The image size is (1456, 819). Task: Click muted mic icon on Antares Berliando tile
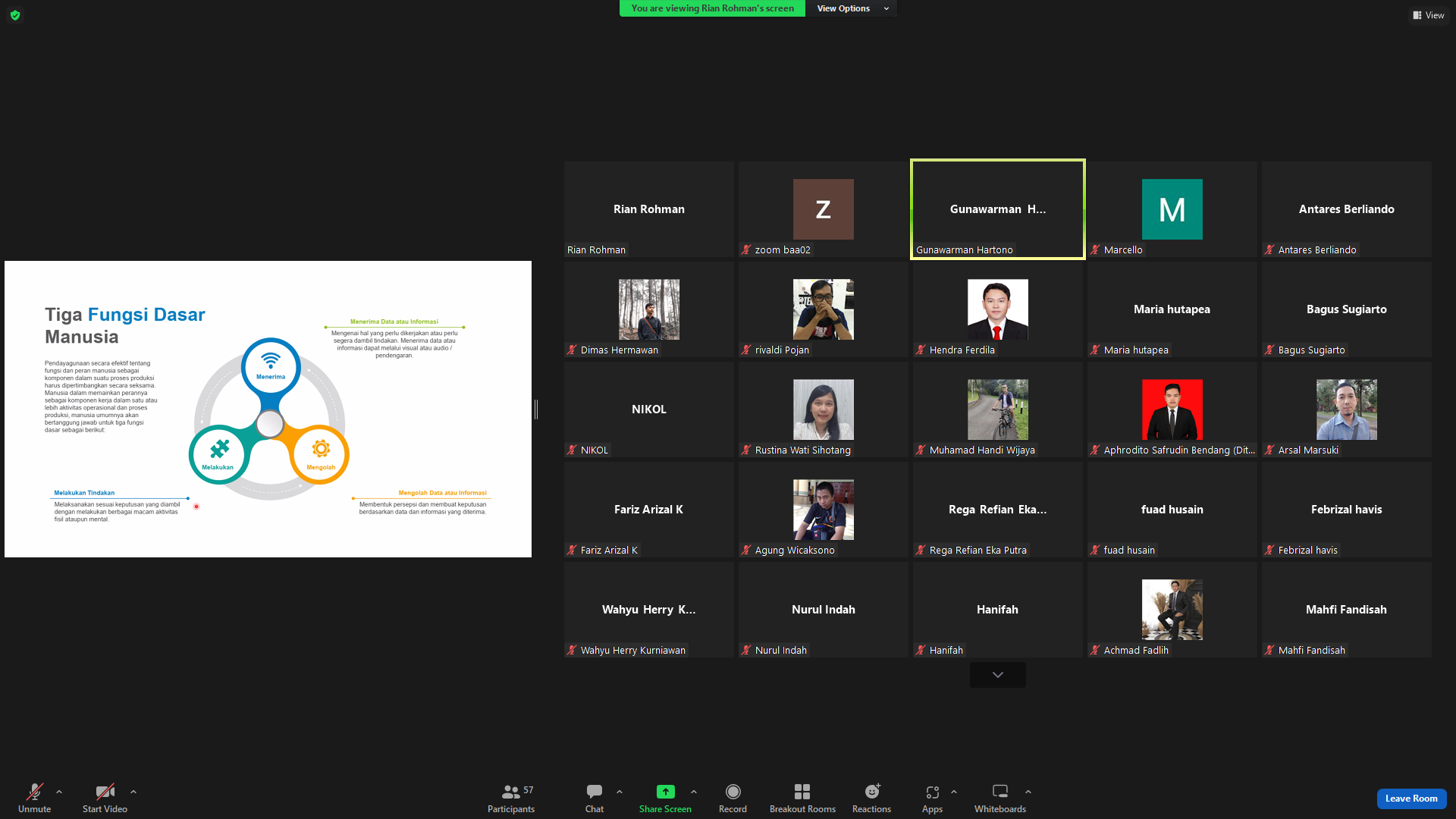(x=1269, y=249)
